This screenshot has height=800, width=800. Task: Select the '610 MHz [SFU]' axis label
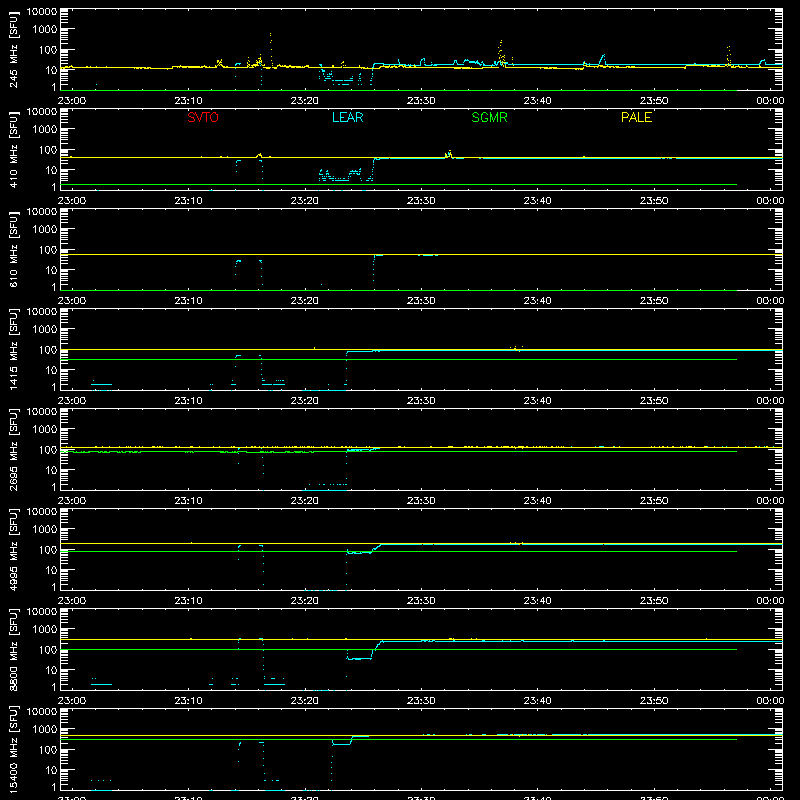[14, 249]
